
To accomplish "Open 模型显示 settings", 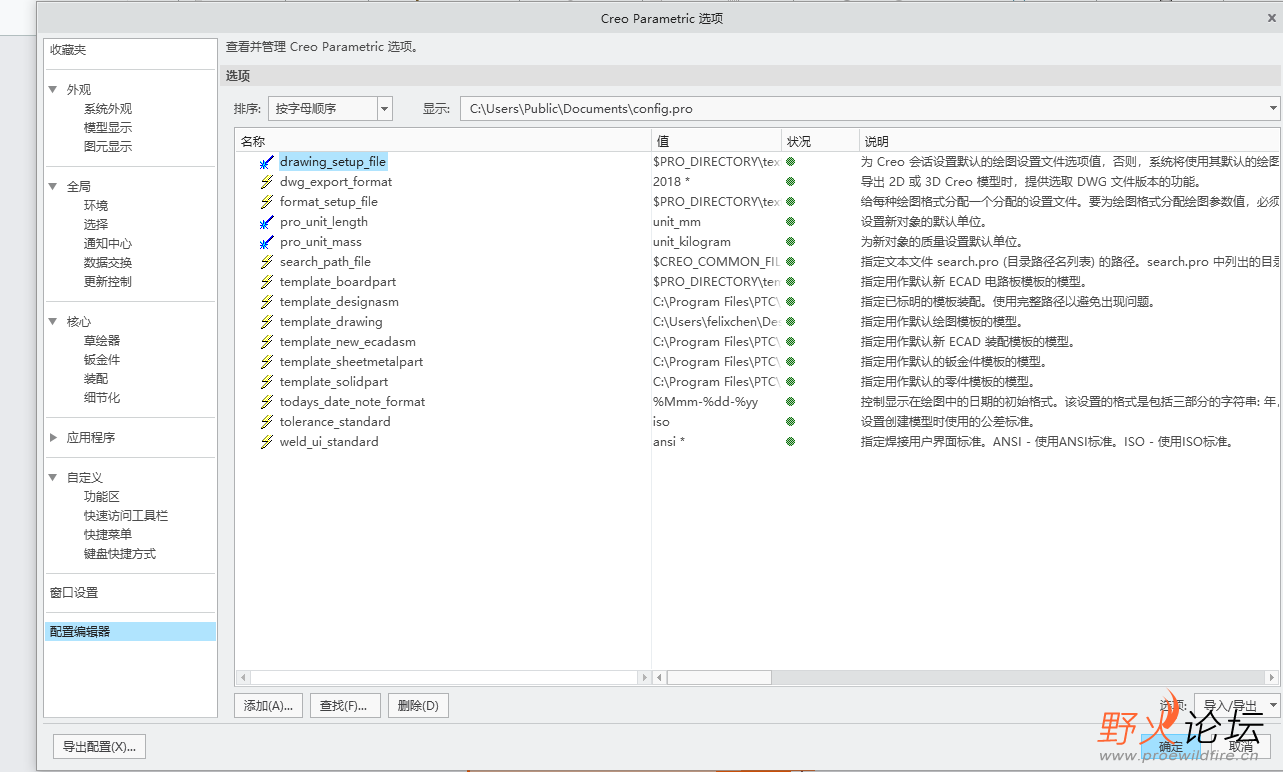I will click(107, 128).
